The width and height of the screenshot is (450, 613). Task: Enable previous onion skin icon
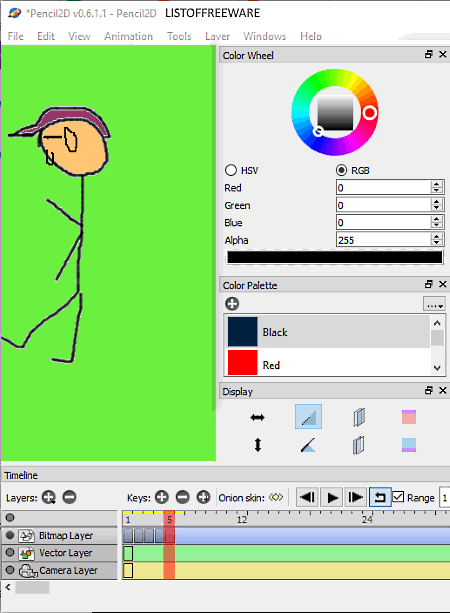pos(359,417)
